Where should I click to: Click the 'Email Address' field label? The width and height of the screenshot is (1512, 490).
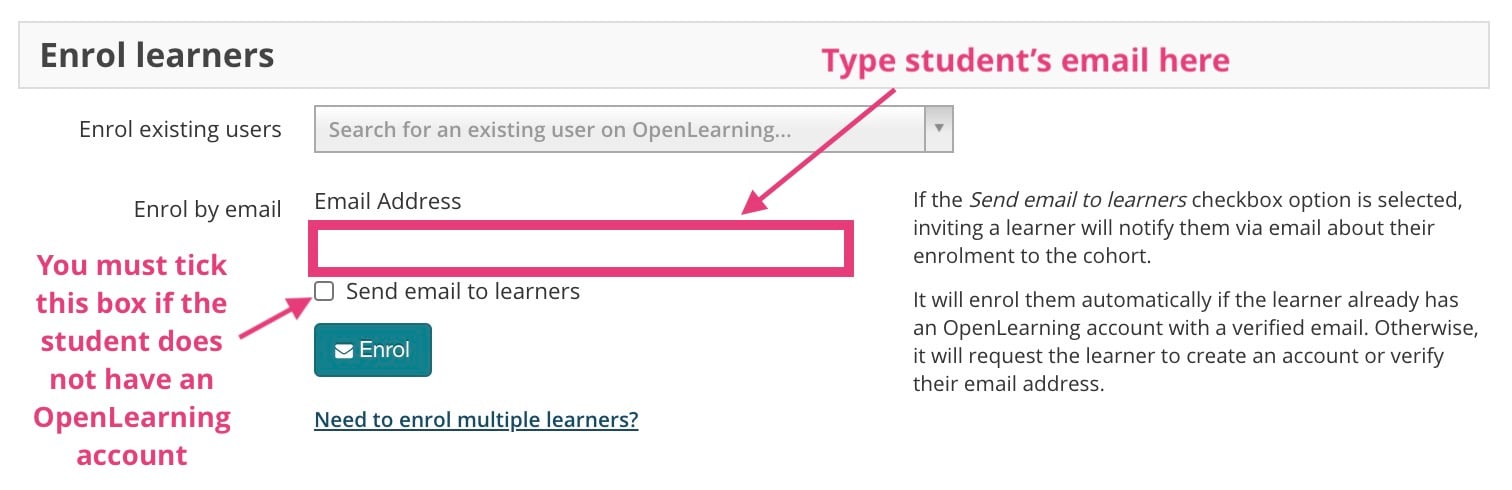click(387, 201)
